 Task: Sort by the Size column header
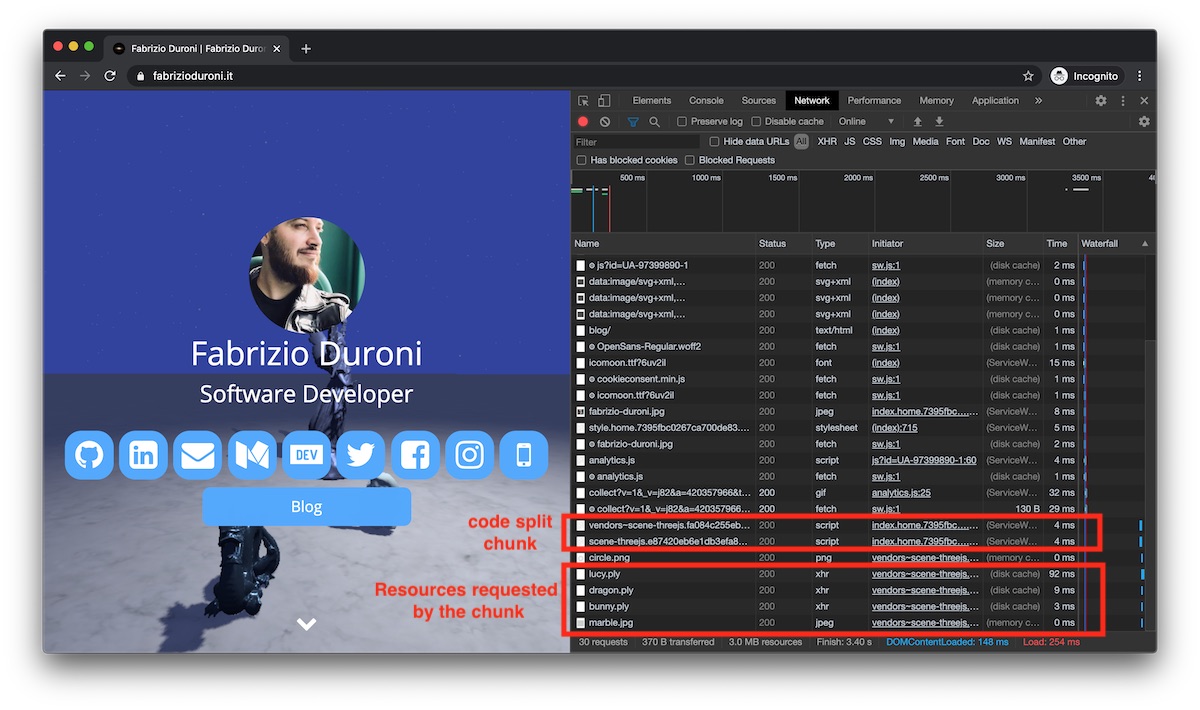(1013, 244)
